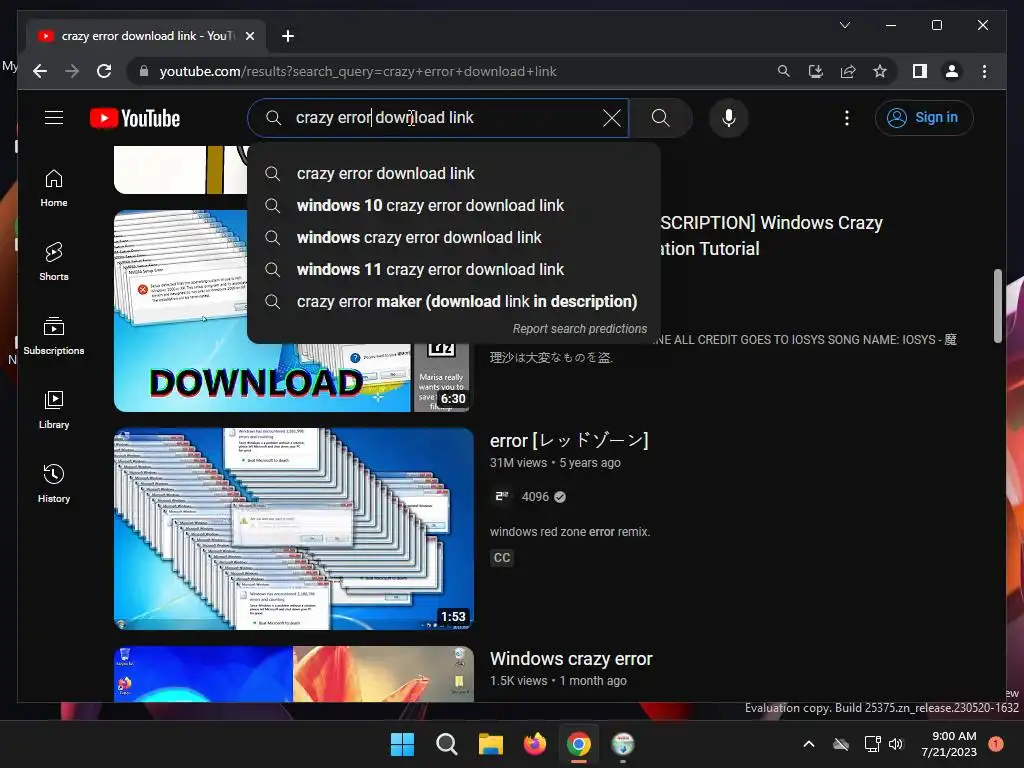Open the error red zone video thumbnail

click(294, 529)
